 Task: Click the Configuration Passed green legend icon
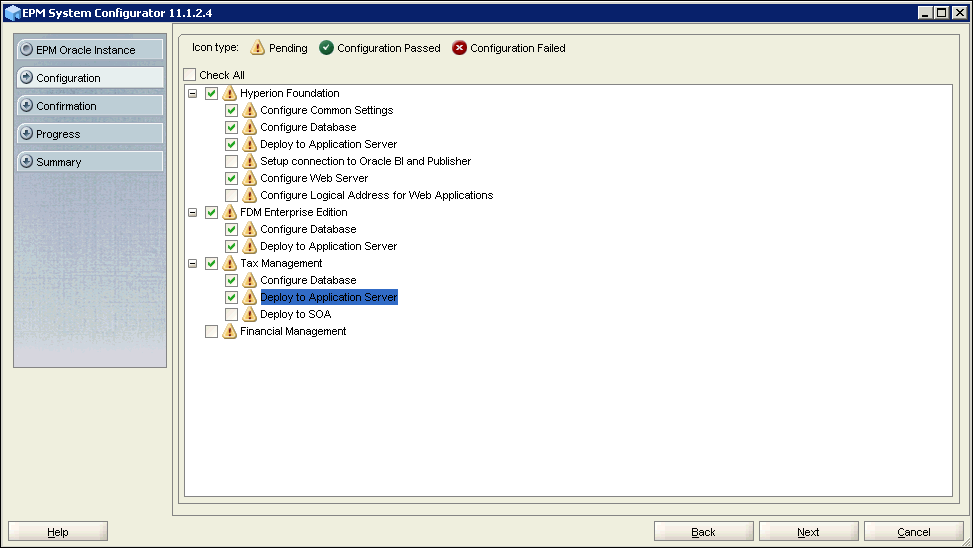coord(326,48)
